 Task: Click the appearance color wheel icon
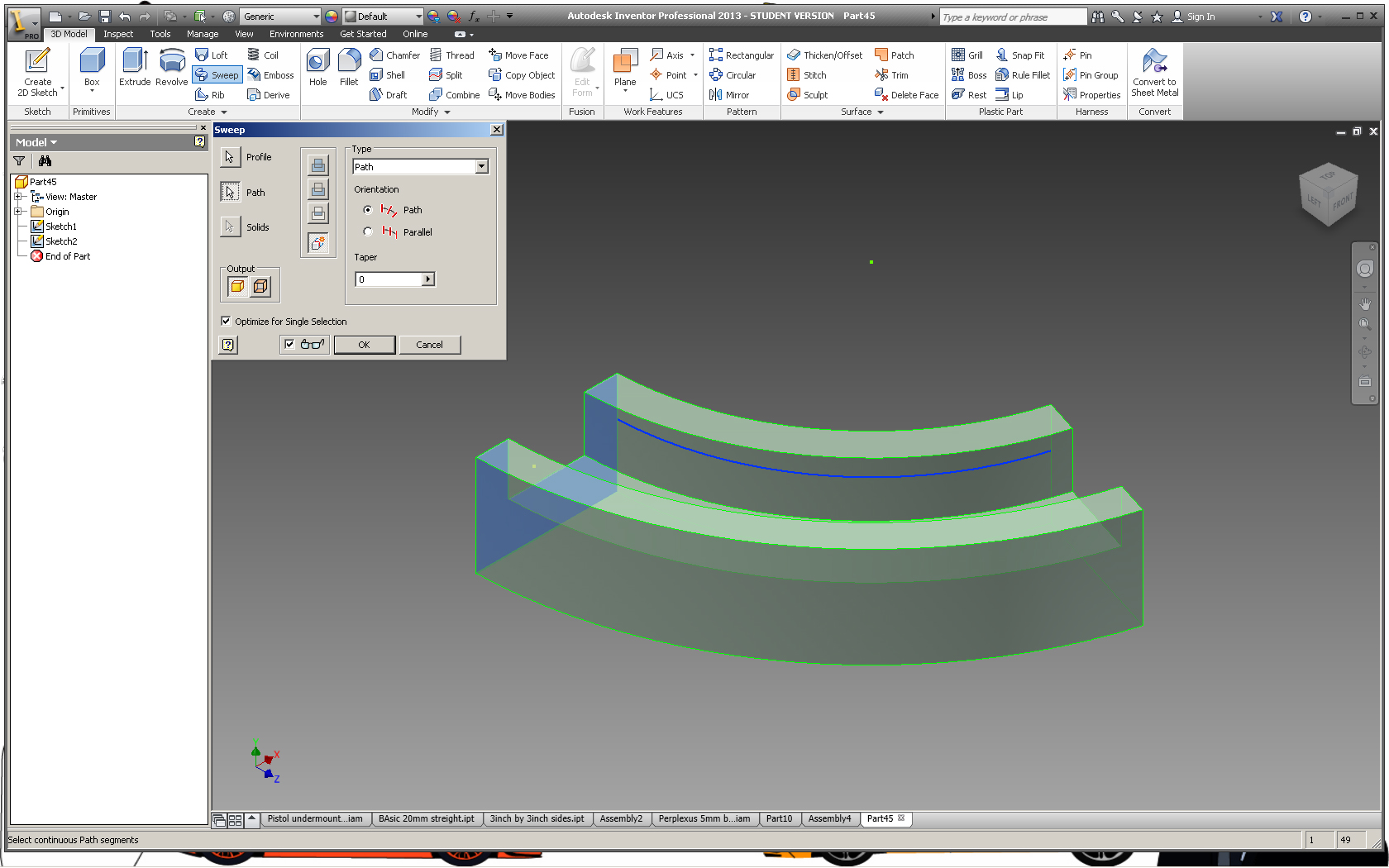(x=332, y=17)
